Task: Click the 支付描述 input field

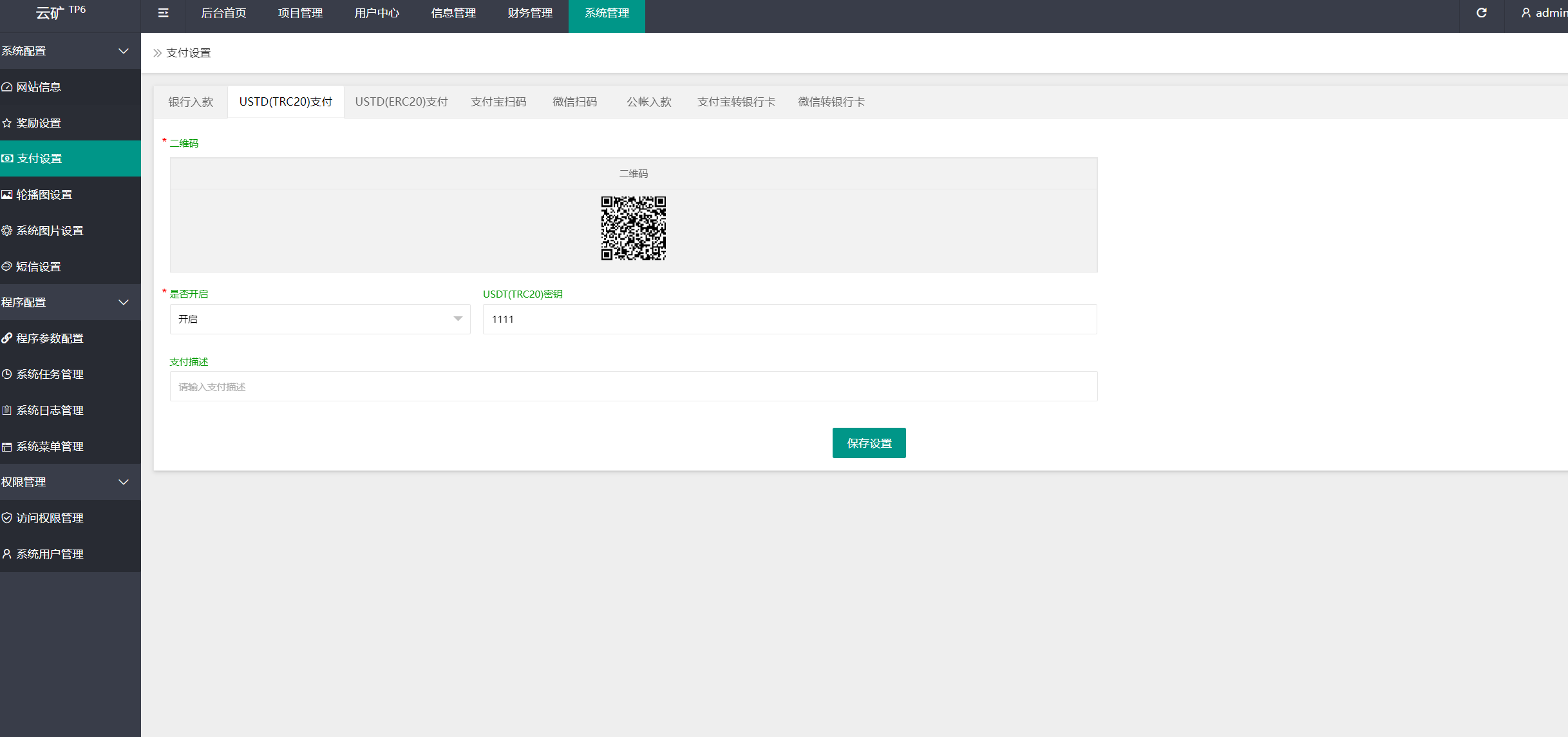Action: [633, 387]
